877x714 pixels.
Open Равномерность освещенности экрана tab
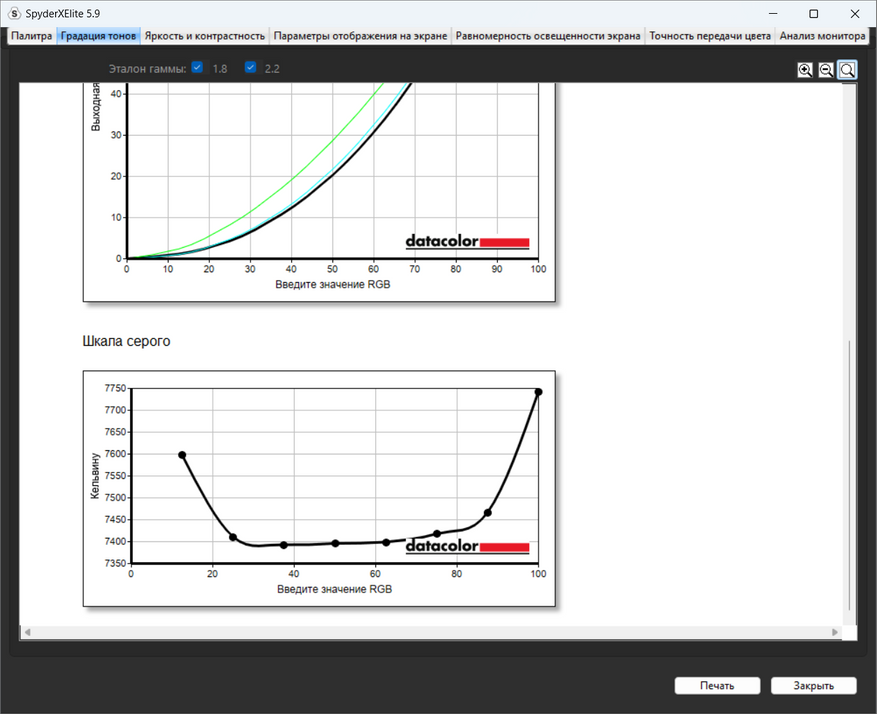(548, 36)
